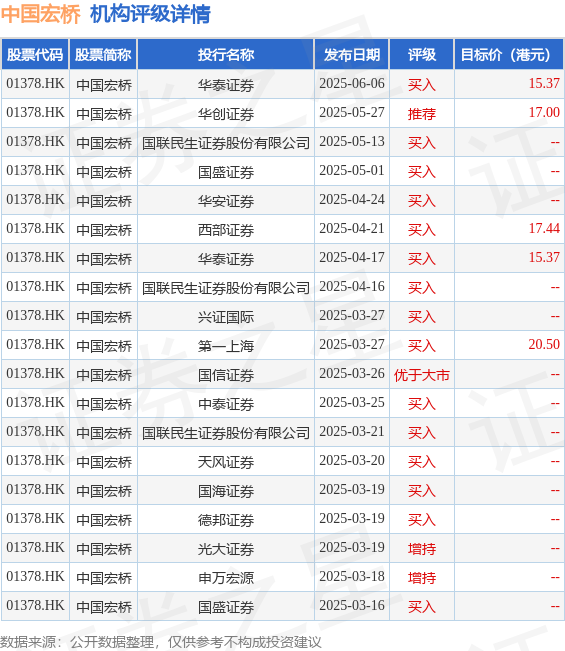The height and width of the screenshot is (651, 565).
Task: Click the 评级 column header
Action: [421, 54]
